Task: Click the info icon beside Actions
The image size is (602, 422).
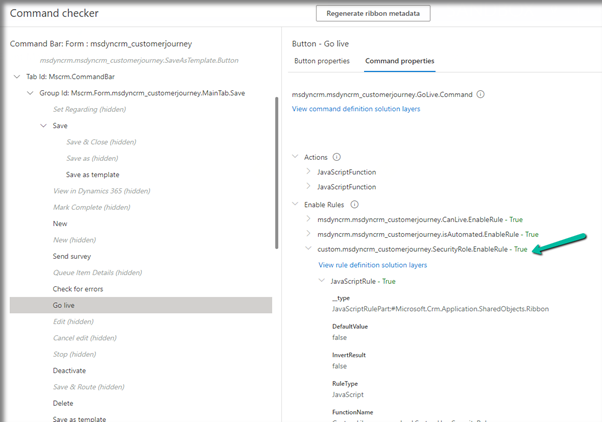Action: click(x=337, y=157)
